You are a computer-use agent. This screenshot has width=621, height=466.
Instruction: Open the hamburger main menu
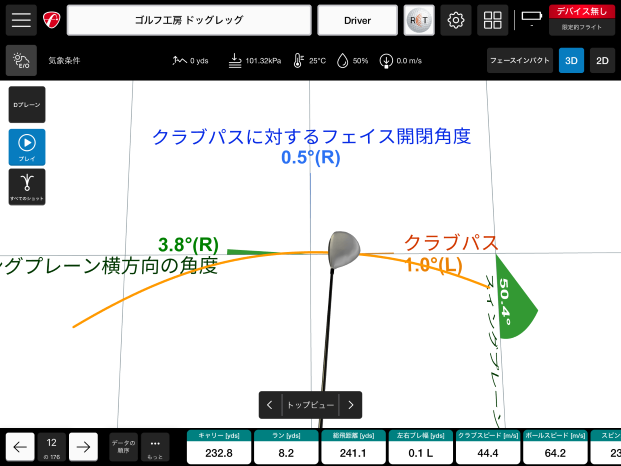(21, 20)
